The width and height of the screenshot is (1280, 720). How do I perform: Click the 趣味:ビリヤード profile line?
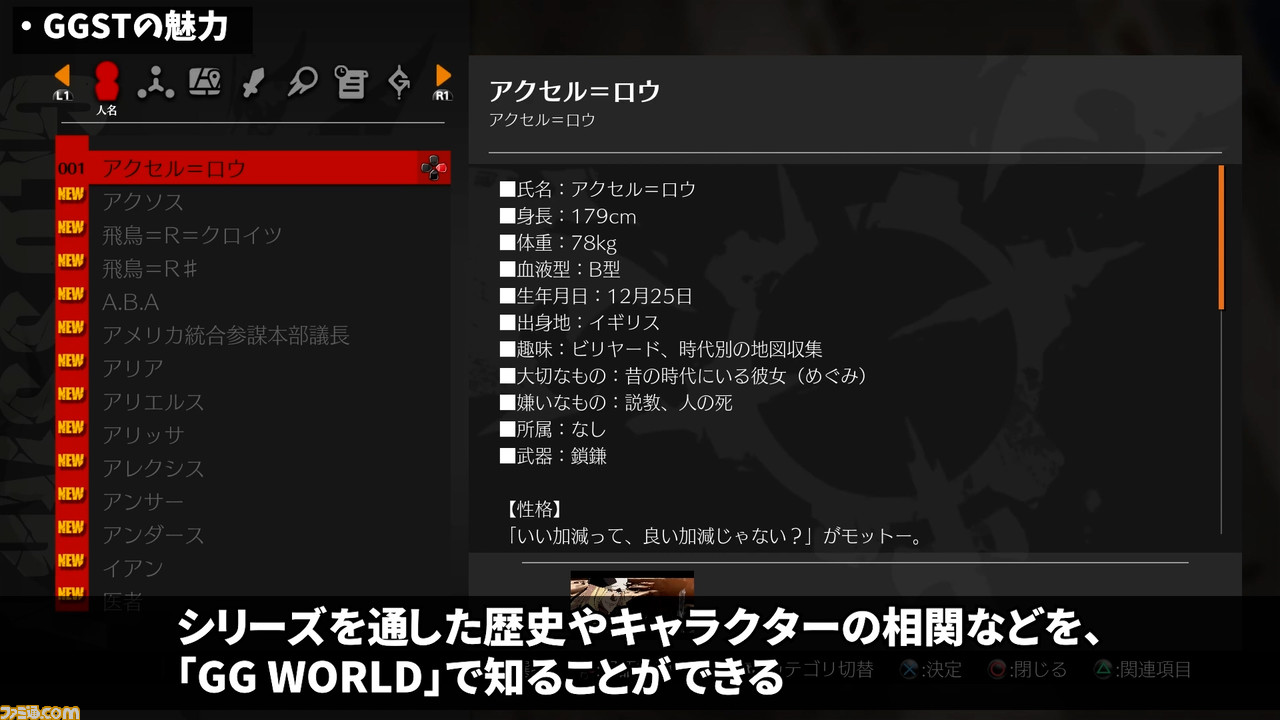coord(661,349)
